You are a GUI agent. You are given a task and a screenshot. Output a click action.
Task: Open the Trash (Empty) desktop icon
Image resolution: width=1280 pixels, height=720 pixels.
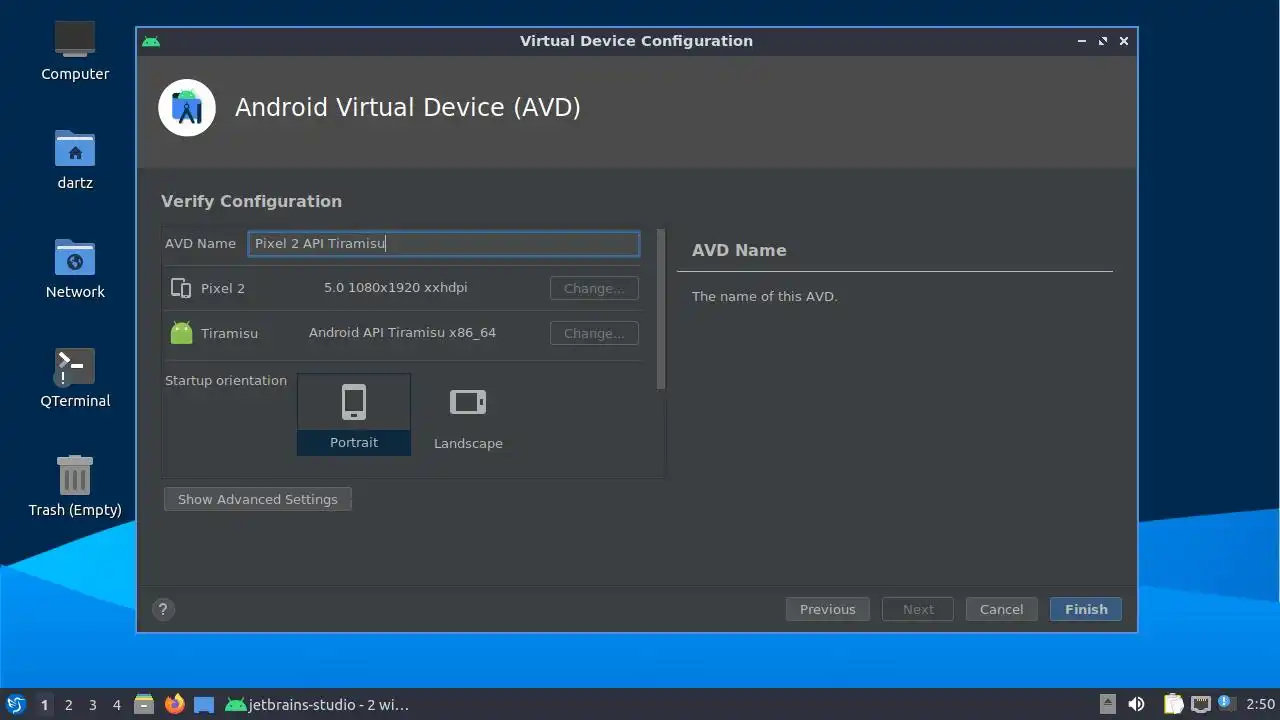[75, 486]
